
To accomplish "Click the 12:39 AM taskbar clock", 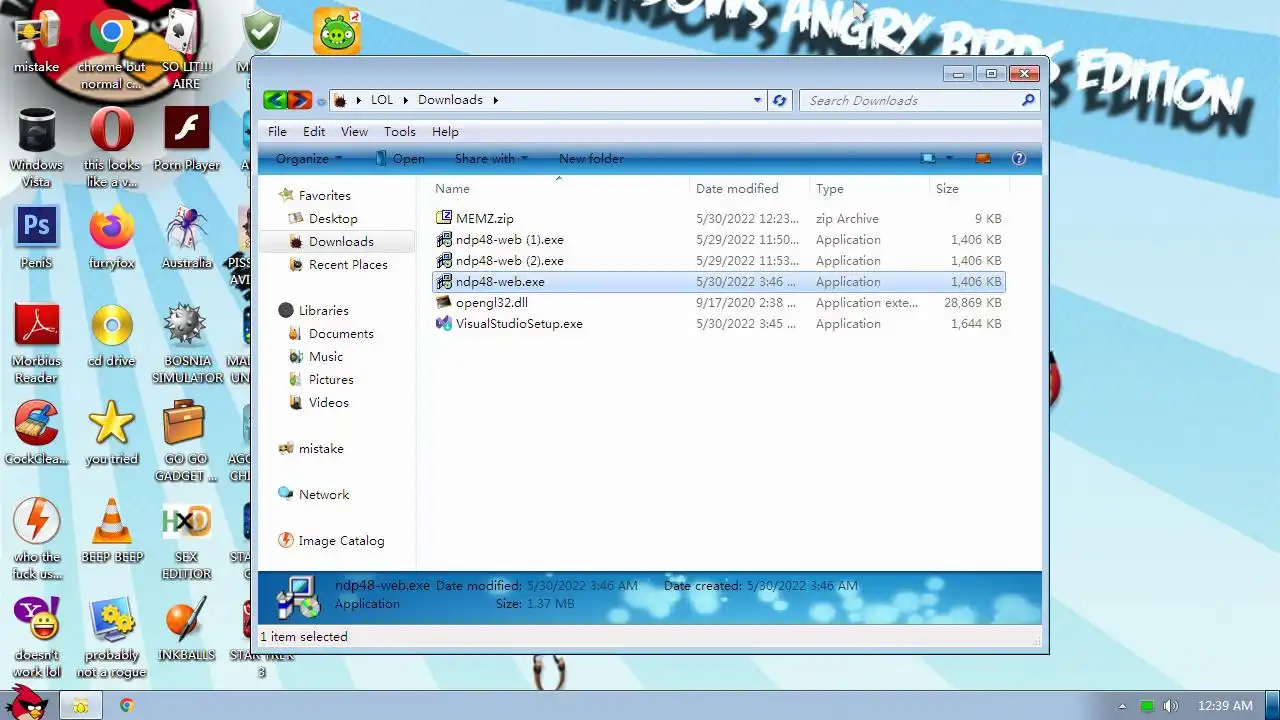I will [x=1224, y=706].
